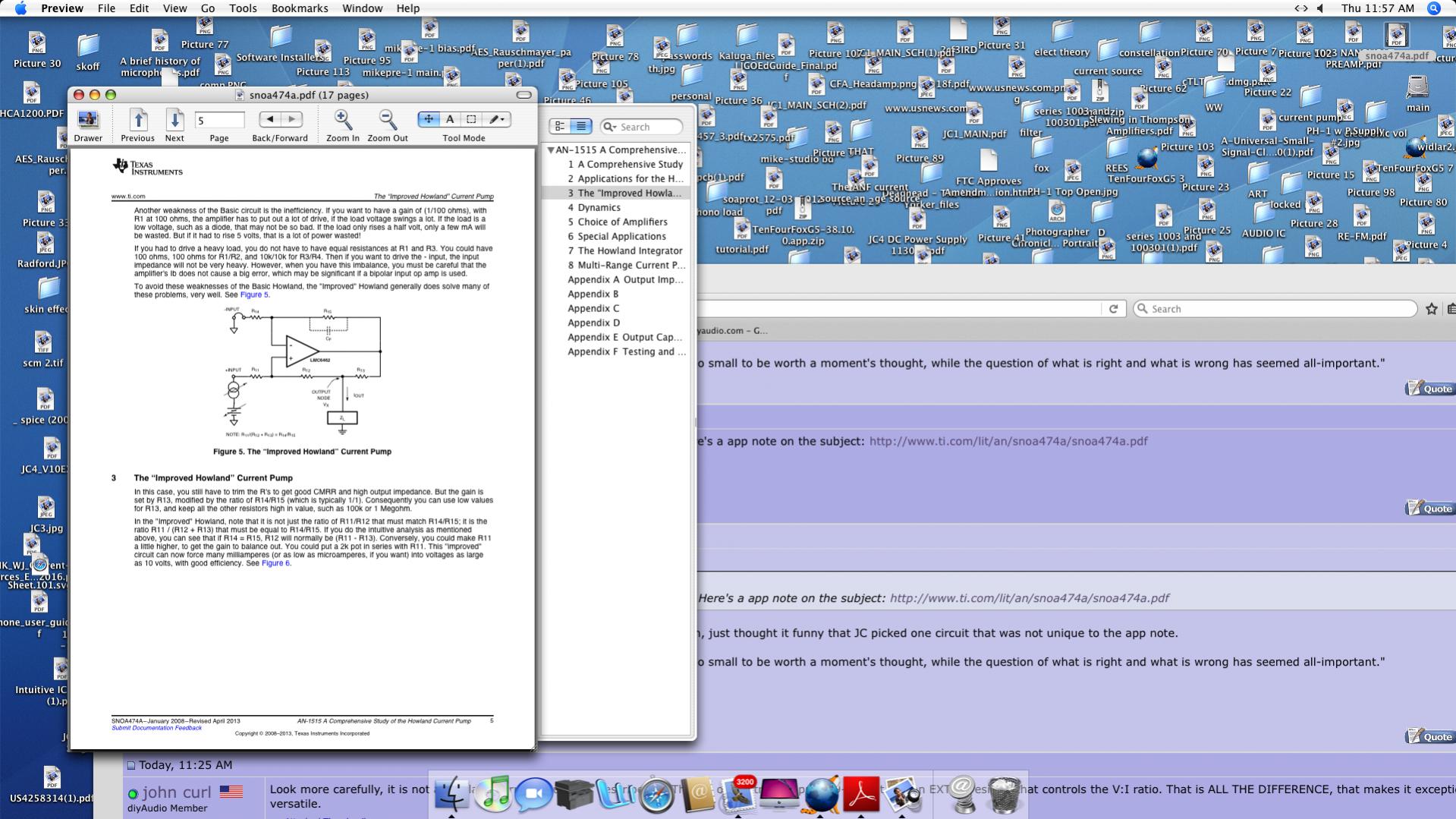Open the View menu
The image size is (1456, 819).
click(175, 8)
